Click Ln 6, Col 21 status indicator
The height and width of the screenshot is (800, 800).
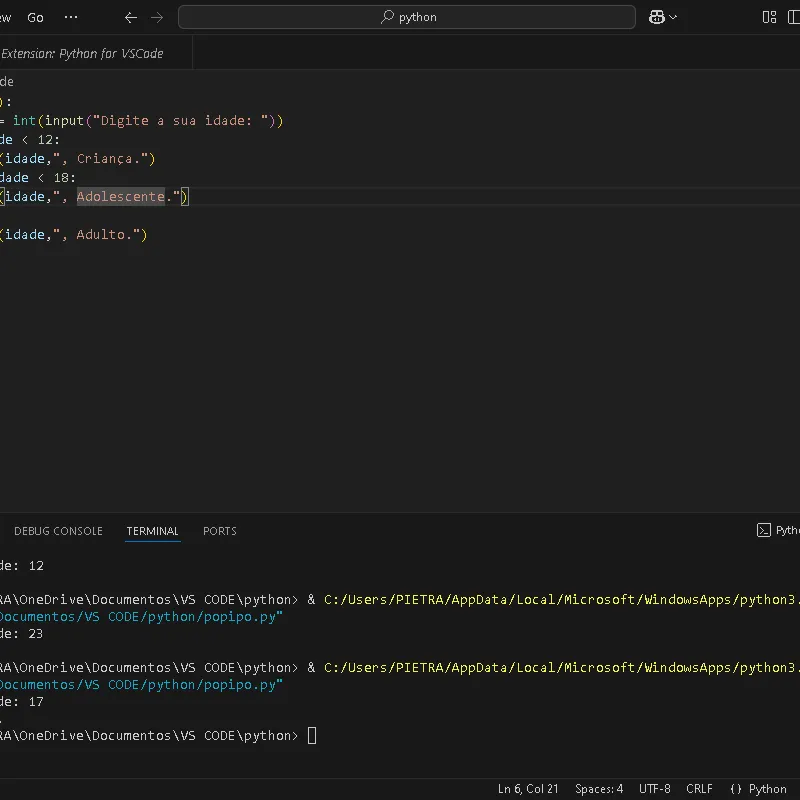(x=528, y=789)
